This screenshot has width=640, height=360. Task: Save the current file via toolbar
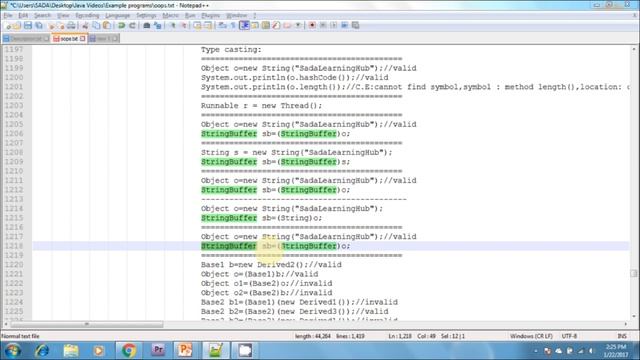point(28,25)
